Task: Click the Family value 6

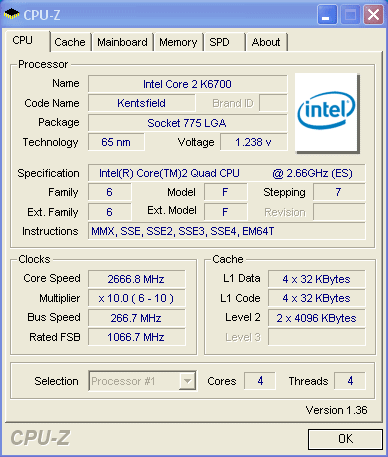Action: pyautogui.click(x=109, y=192)
